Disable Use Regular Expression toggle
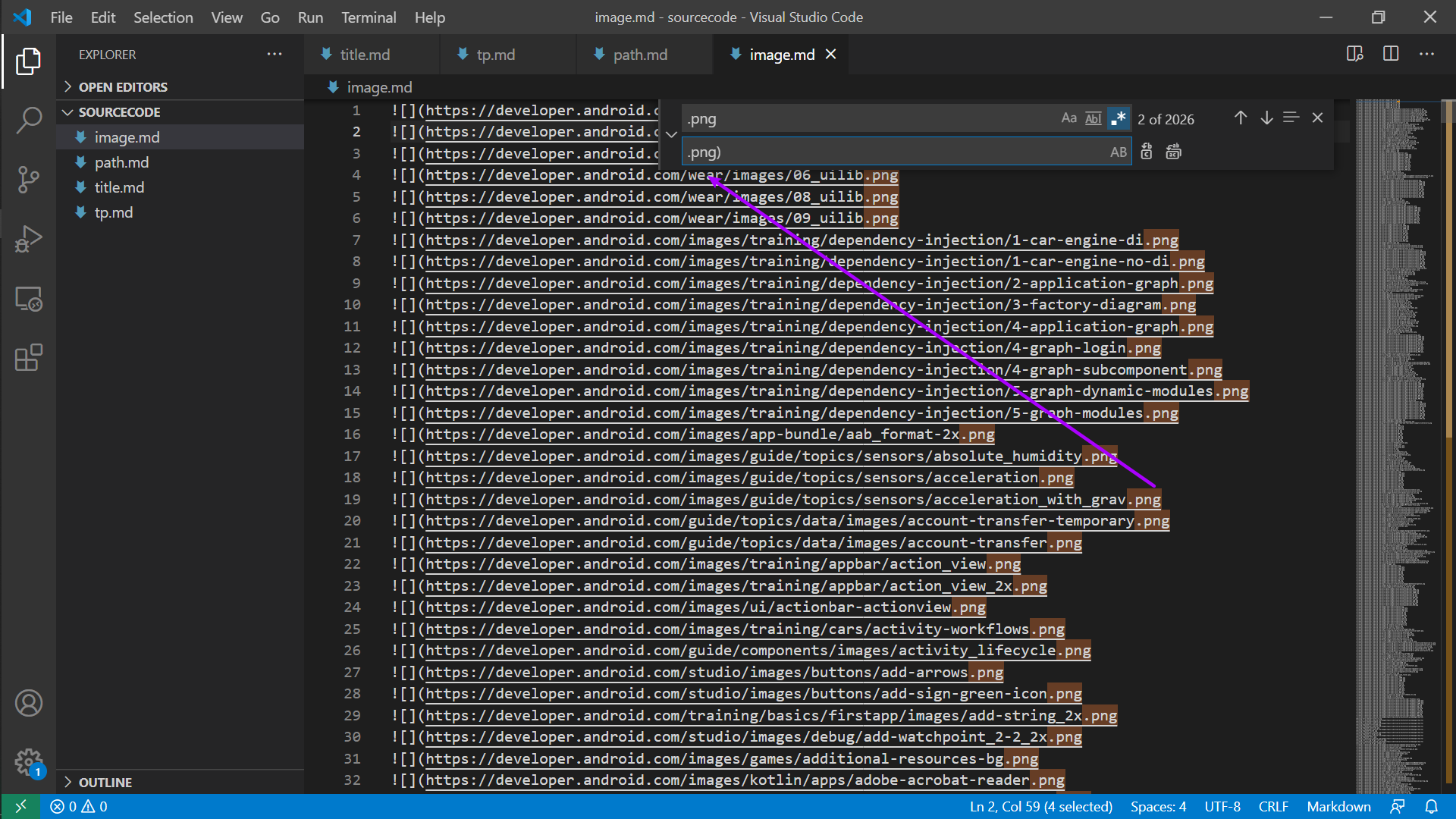The height and width of the screenshot is (819, 1456). [x=1118, y=118]
